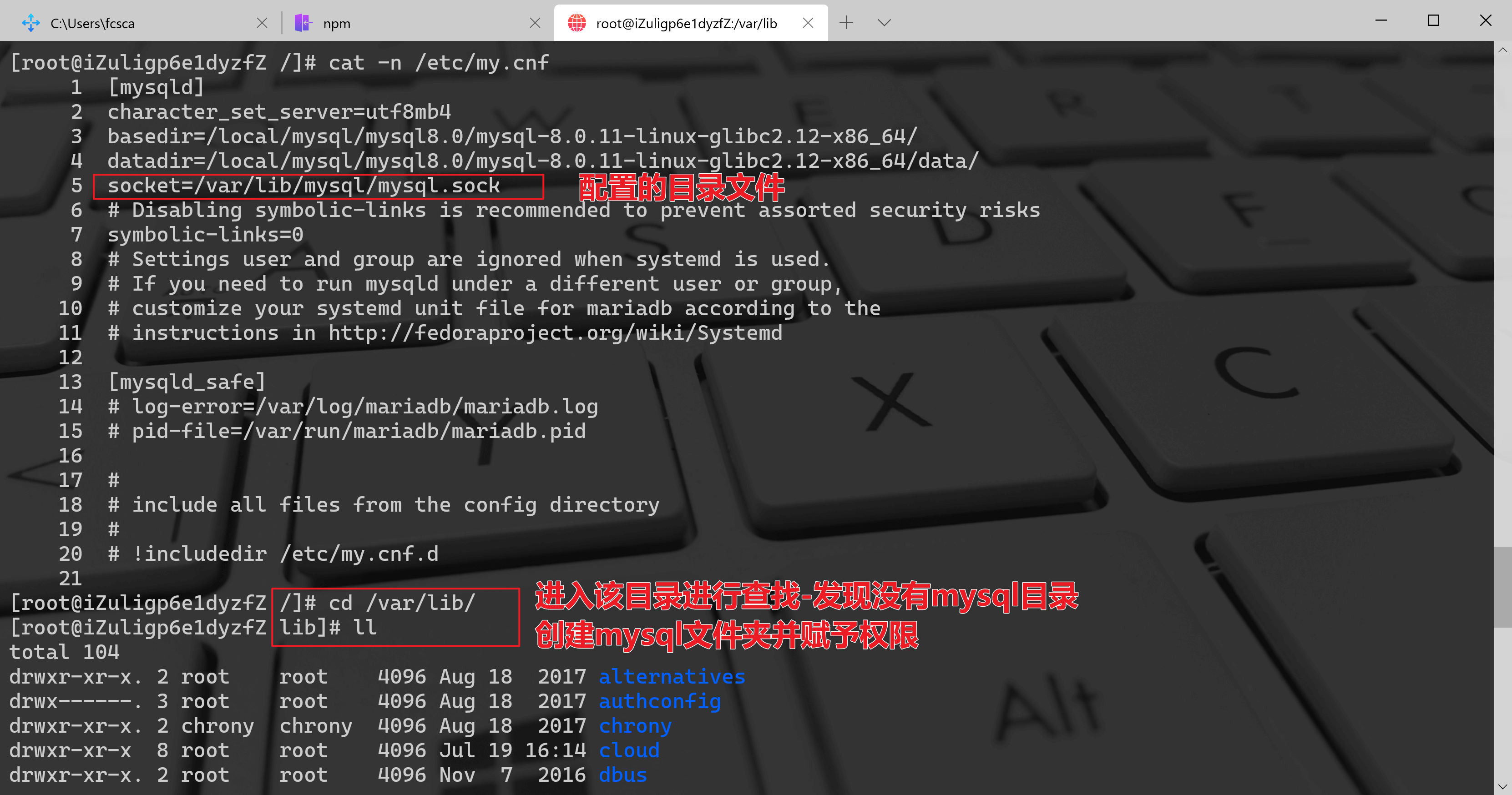Close the terminal window
The width and height of the screenshot is (1512, 795).
click(1485, 20)
